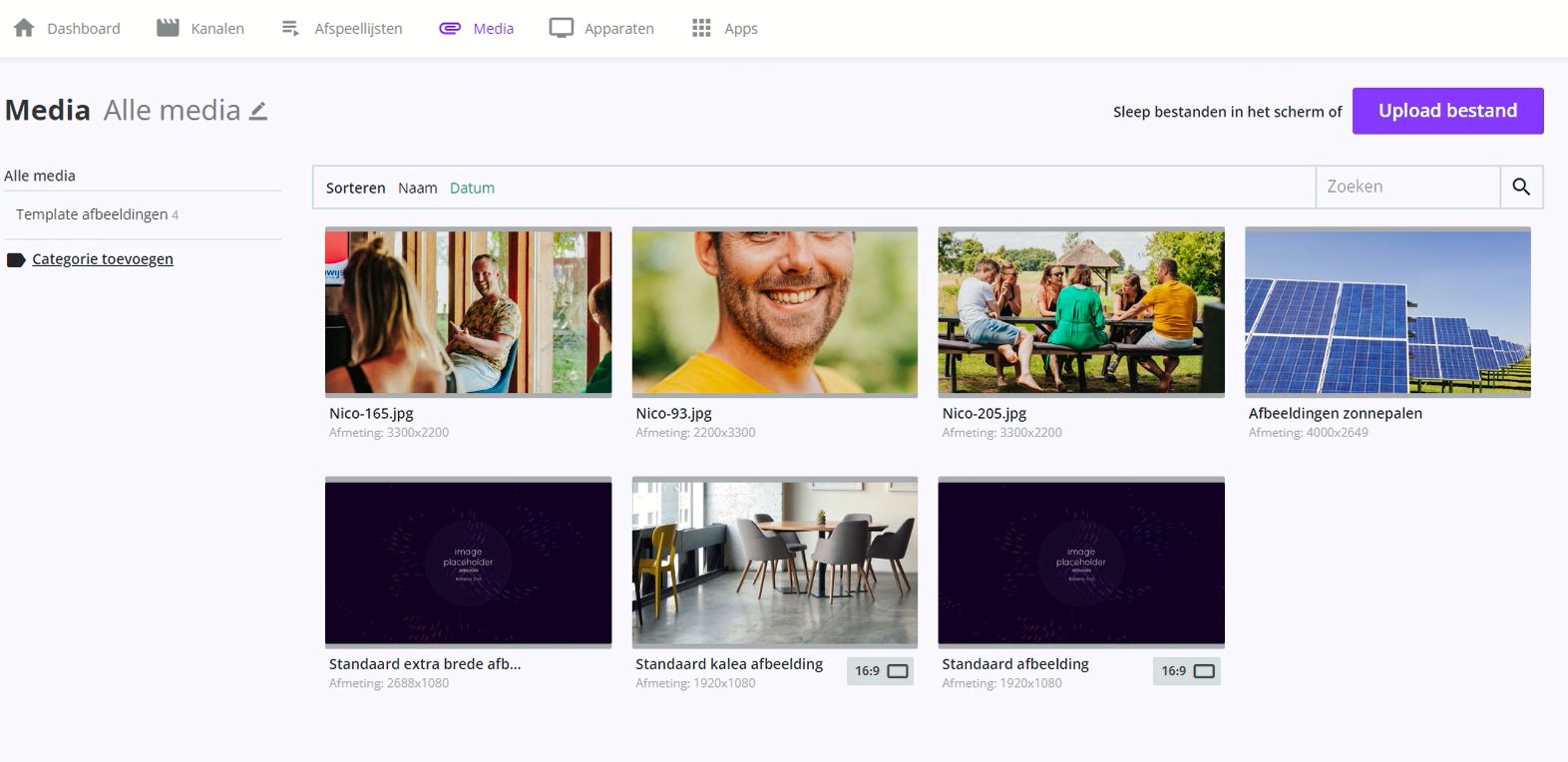Screen dimensions: 1568x762
Task: Select the Alle media category
Action: [x=40, y=176]
